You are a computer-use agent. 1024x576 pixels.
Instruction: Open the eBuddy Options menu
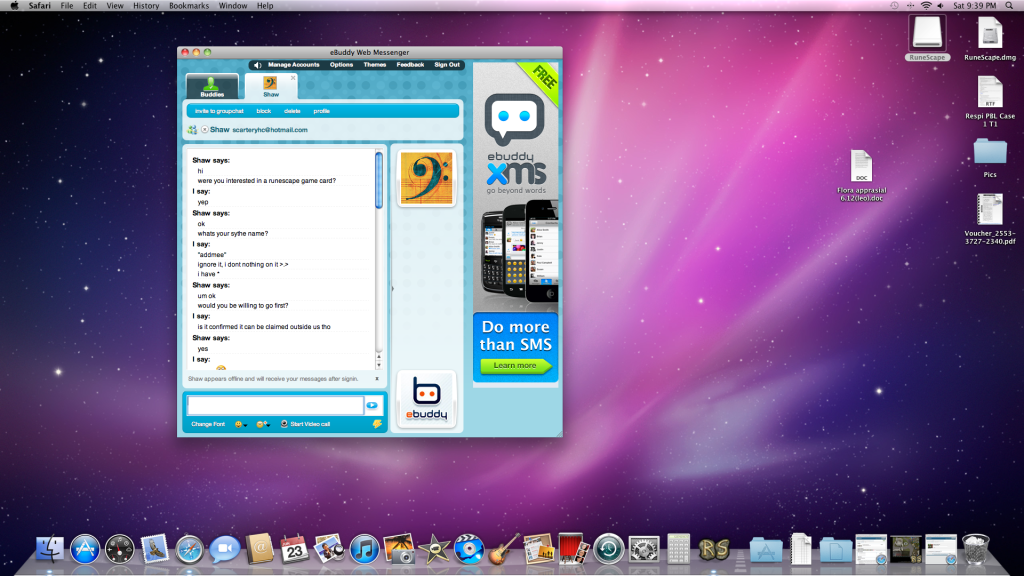341,65
